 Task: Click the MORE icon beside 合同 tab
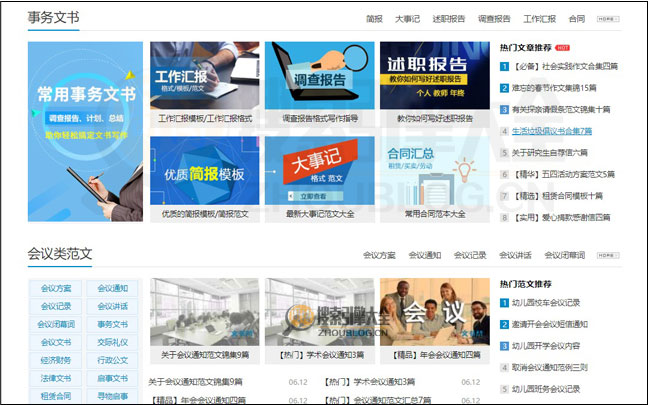[608, 19]
